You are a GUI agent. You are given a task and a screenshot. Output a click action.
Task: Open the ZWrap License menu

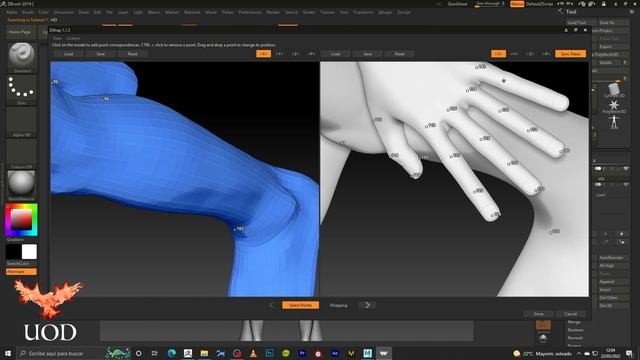(x=73, y=38)
